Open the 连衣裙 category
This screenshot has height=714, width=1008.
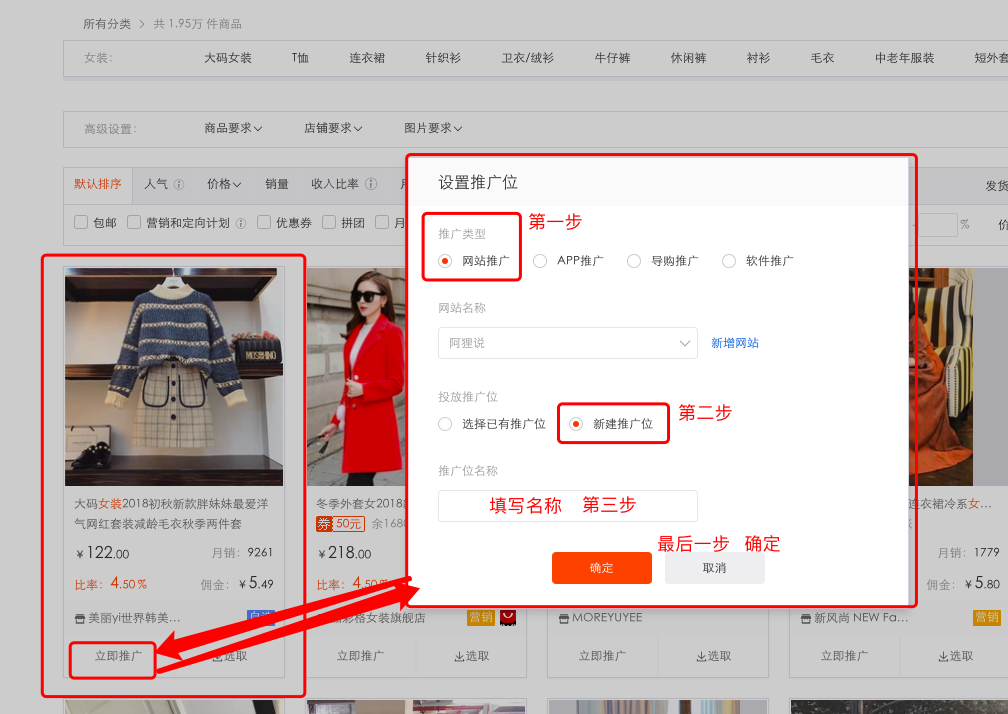coord(367,59)
